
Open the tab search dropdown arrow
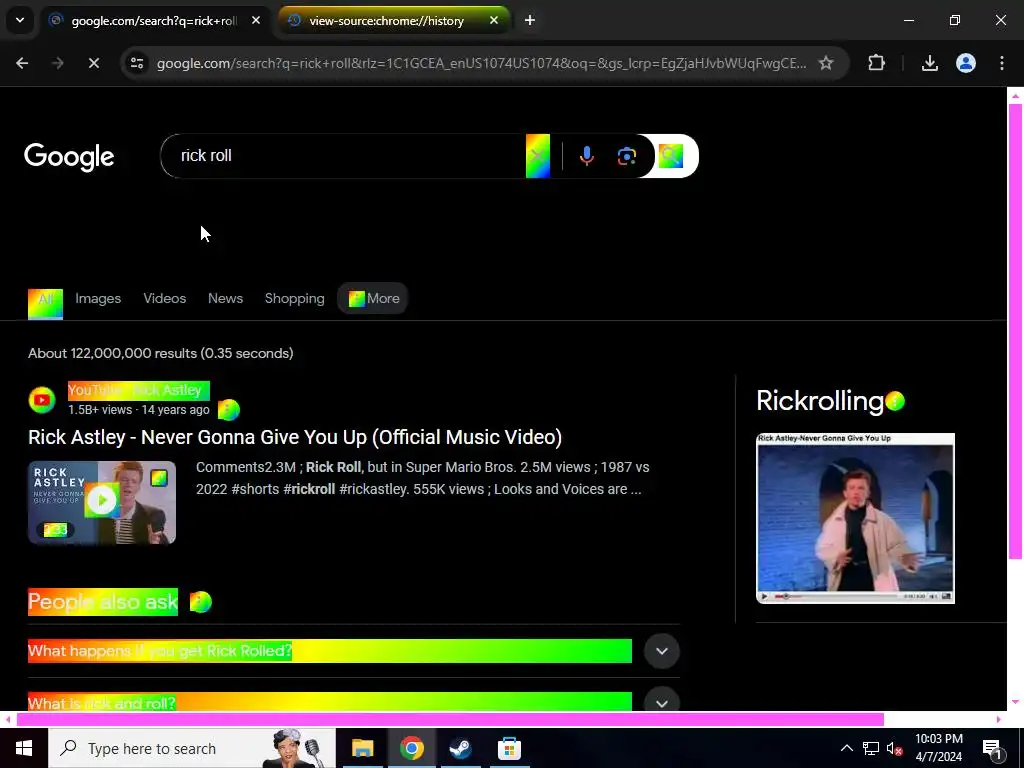[20, 20]
